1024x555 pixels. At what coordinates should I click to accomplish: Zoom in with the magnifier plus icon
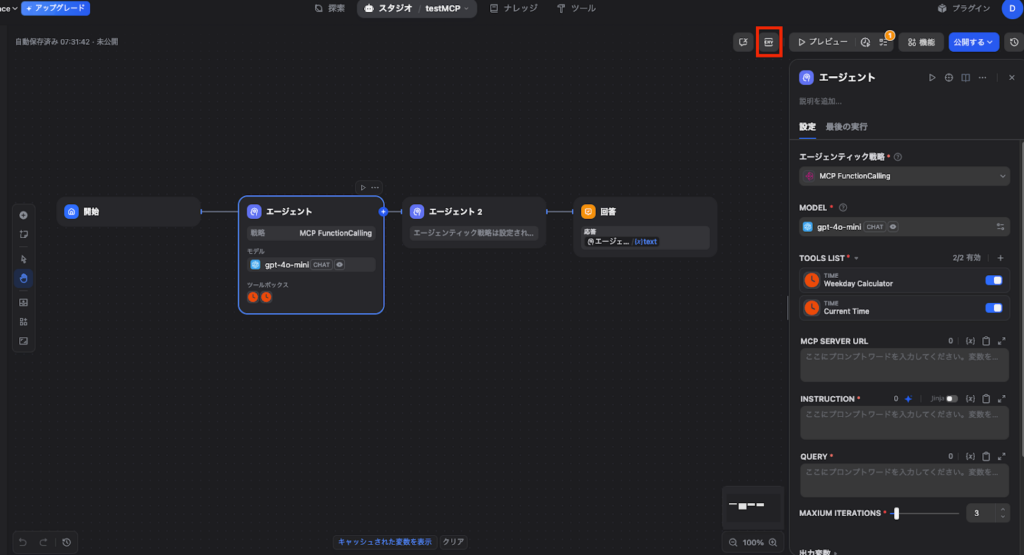point(773,542)
